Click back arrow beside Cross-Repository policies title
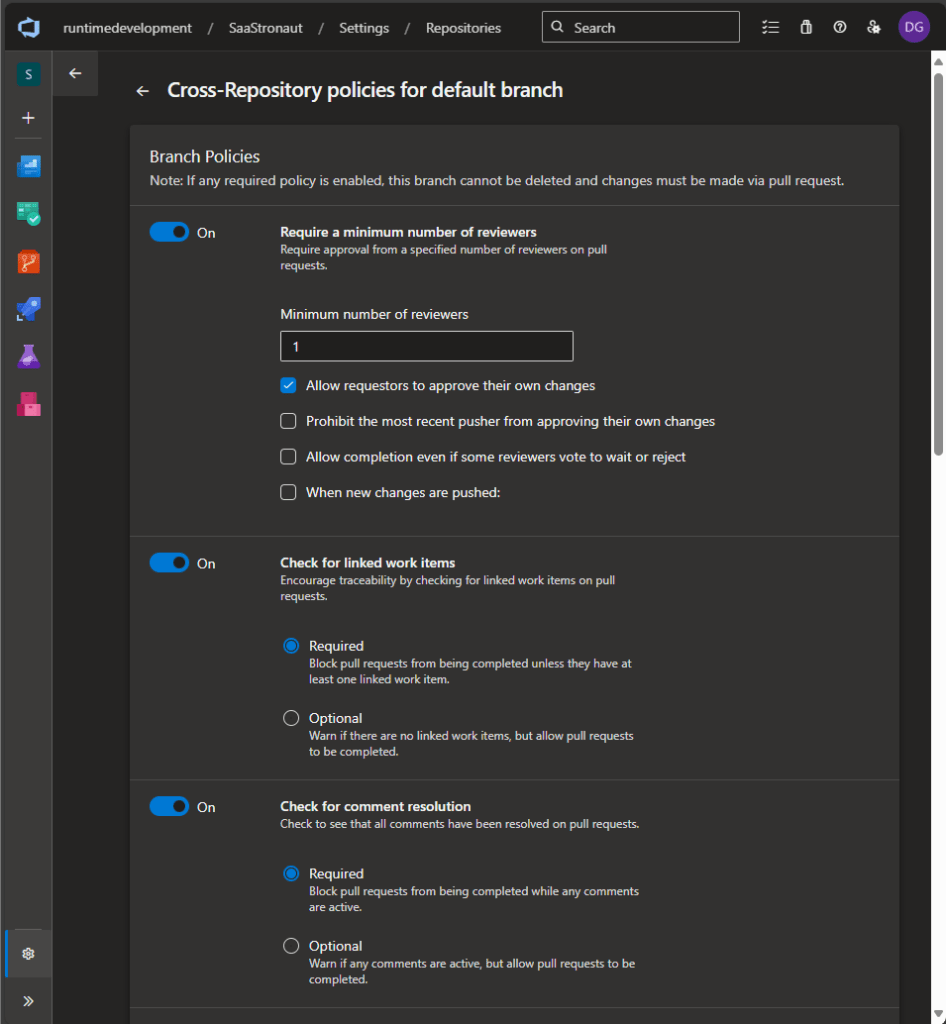This screenshot has width=946, height=1024. click(x=143, y=91)
